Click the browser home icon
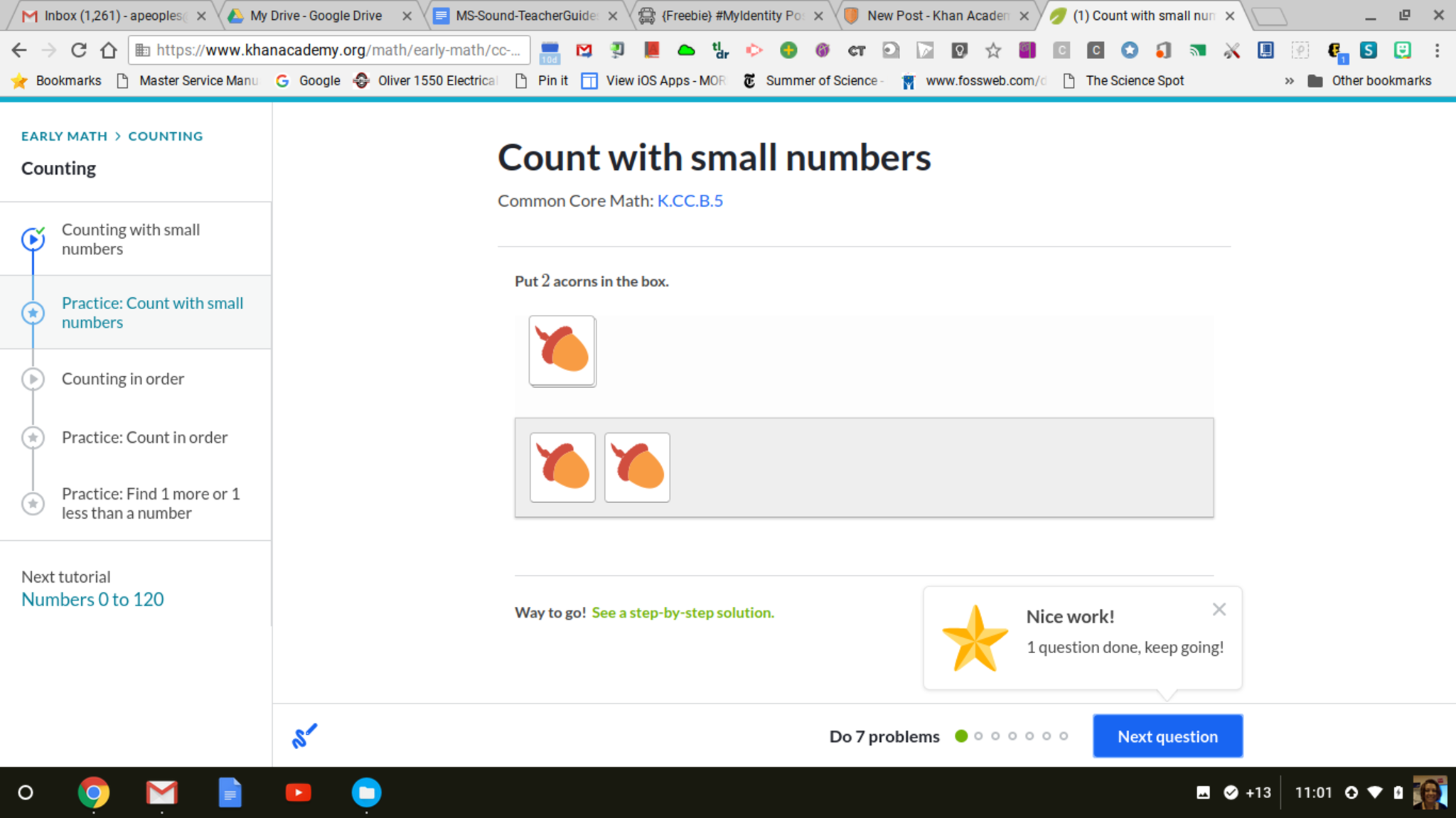The width and height of the screenshot is (1456, 818). click(108, 50)
